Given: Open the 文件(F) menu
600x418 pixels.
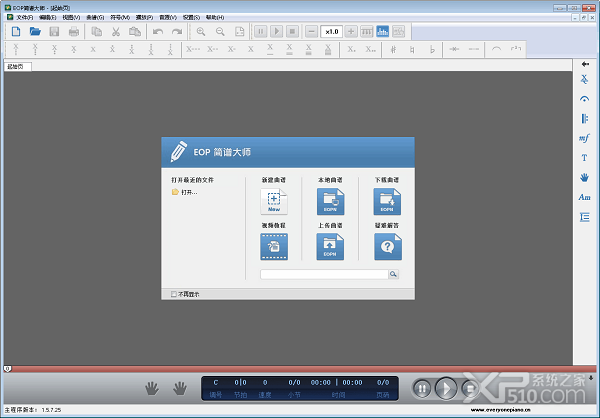Looking at the screenshot, I should [24, 18].
